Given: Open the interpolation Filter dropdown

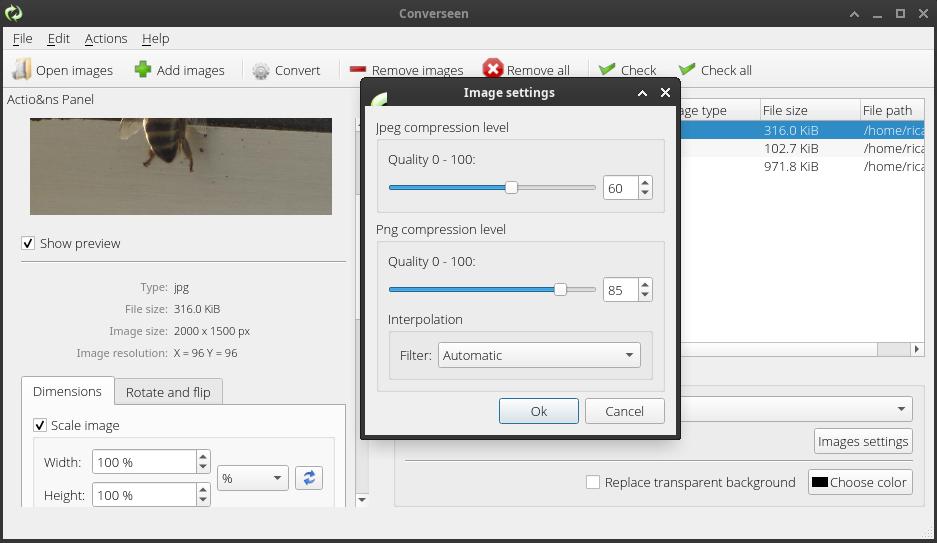Looking at the screenshot, I should pyautogui.click(x=538, y=355).
